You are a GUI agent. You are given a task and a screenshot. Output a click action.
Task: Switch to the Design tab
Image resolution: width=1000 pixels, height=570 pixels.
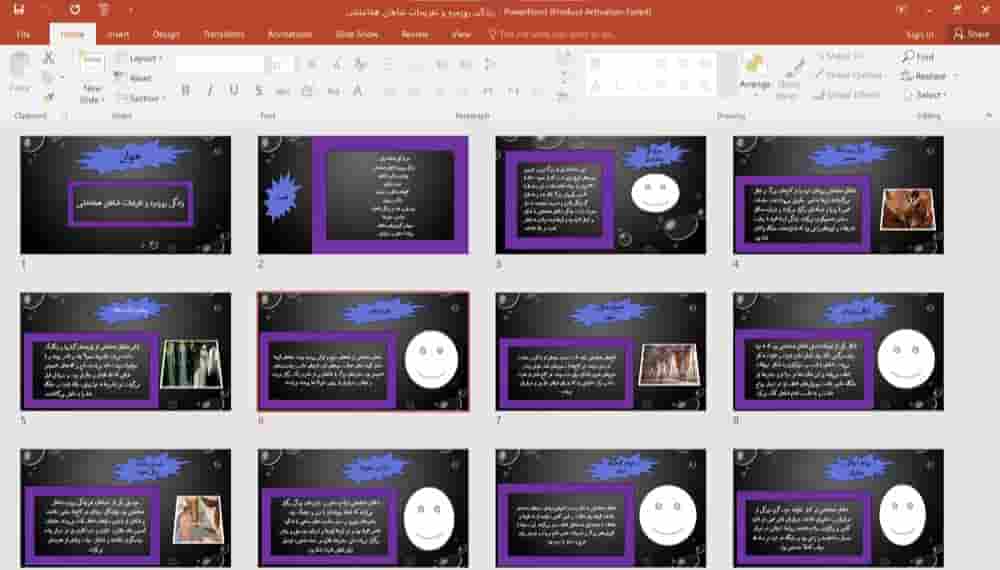pos(166,34)
